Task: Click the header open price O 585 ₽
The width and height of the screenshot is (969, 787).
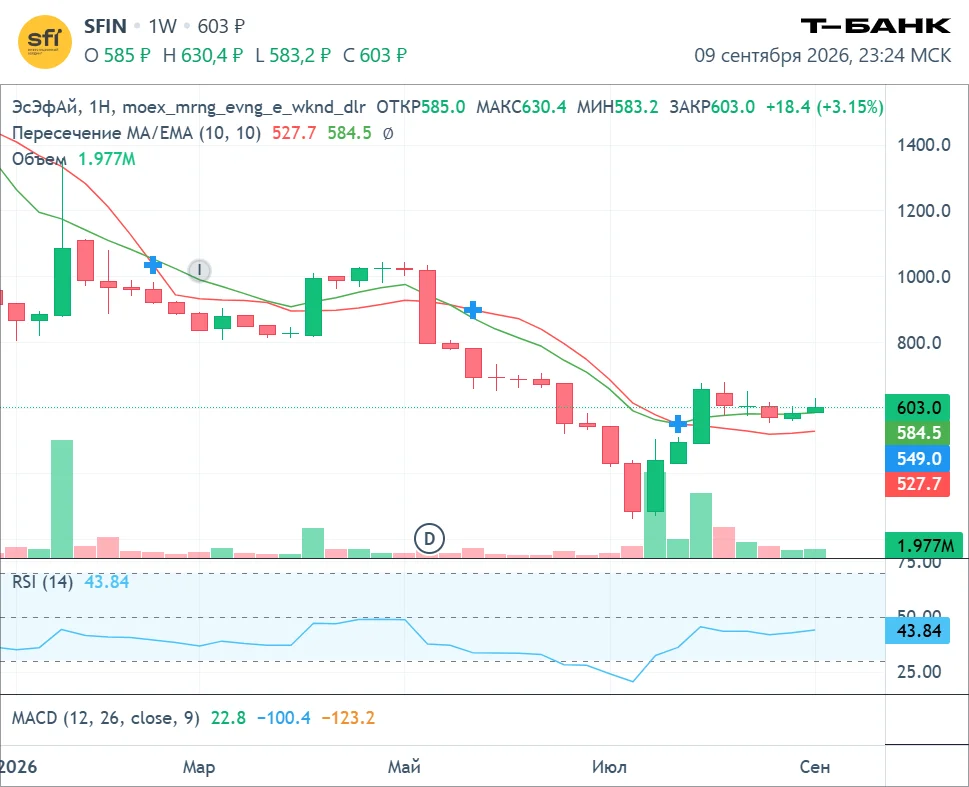Action: (117, 56)
